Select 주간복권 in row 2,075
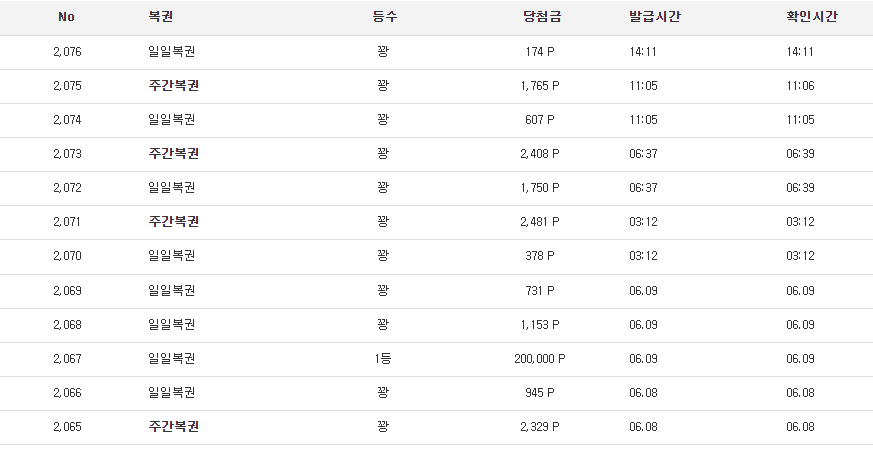This screenshot has height=453, width=873. point(174,86)
